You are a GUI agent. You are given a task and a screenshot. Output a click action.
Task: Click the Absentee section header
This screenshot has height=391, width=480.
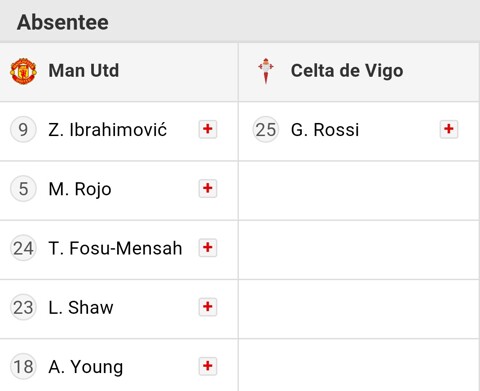click(63, 23)
